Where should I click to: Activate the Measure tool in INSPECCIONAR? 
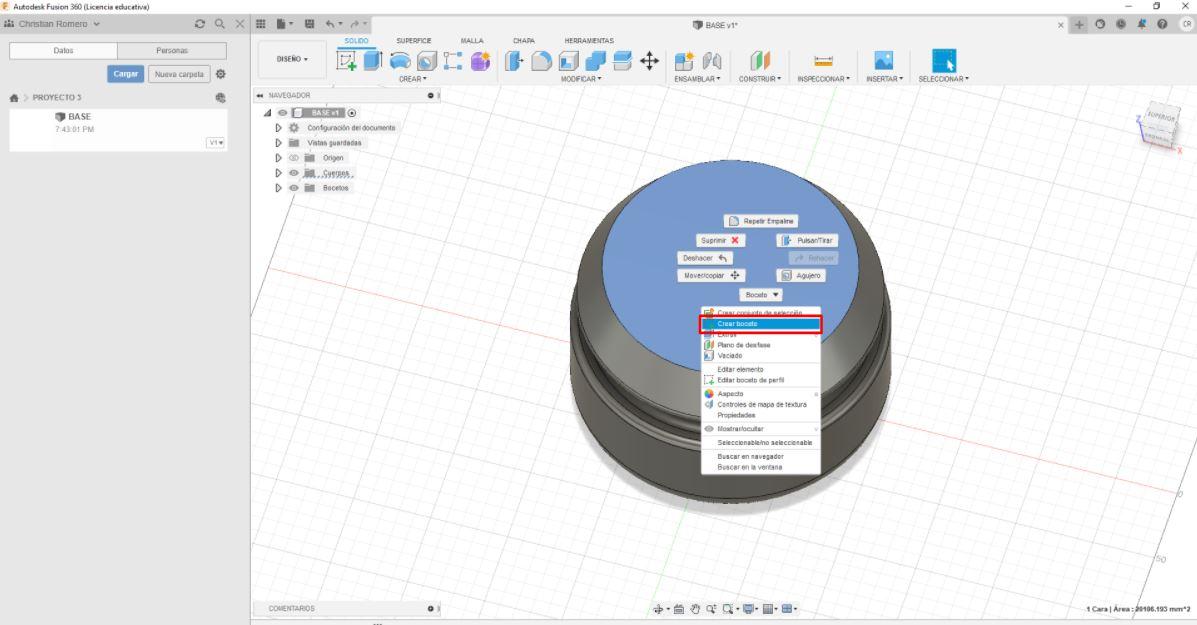pyautogui.click(x=823, y=61)
